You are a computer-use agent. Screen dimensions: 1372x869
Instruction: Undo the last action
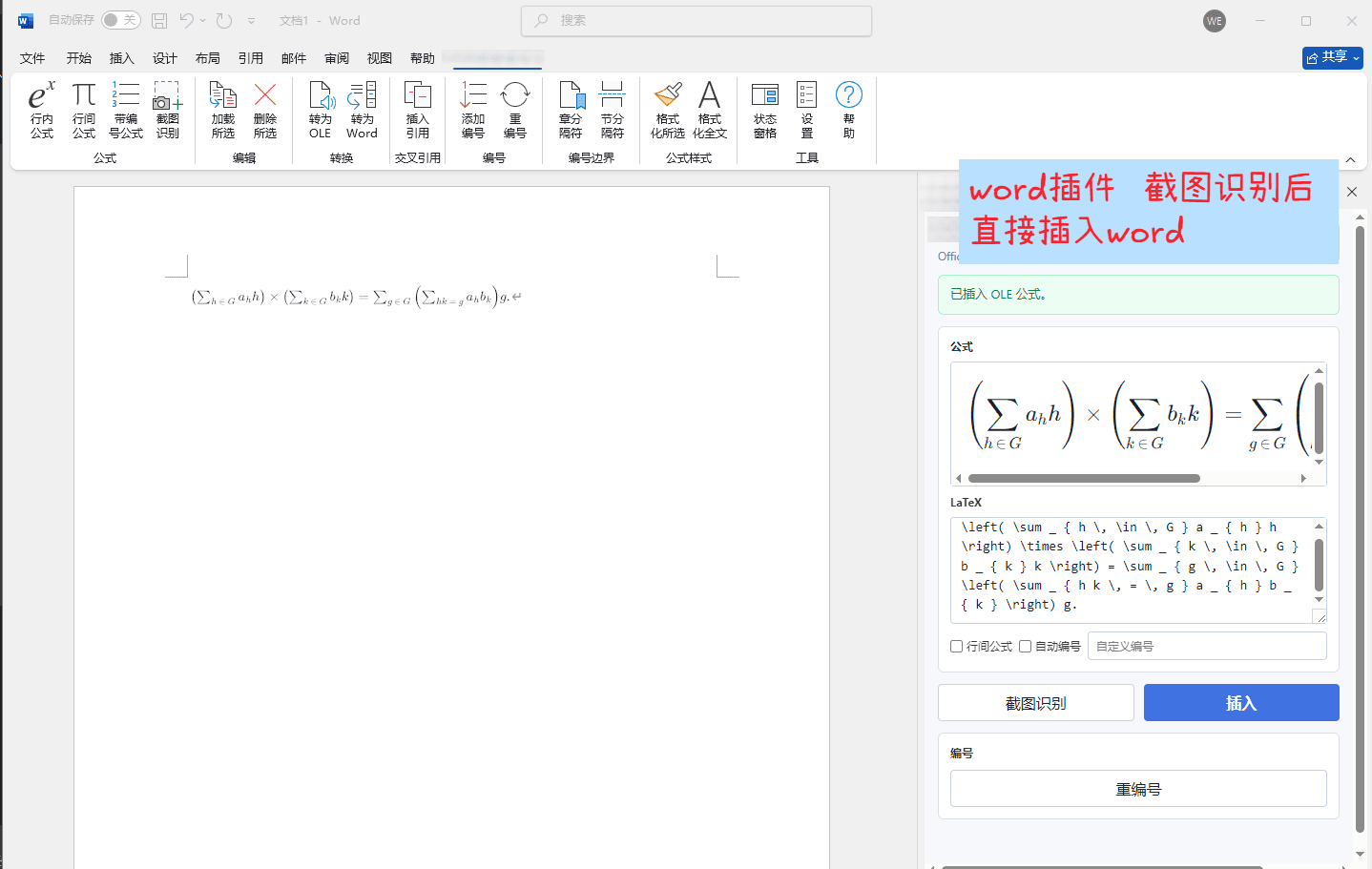187,20
